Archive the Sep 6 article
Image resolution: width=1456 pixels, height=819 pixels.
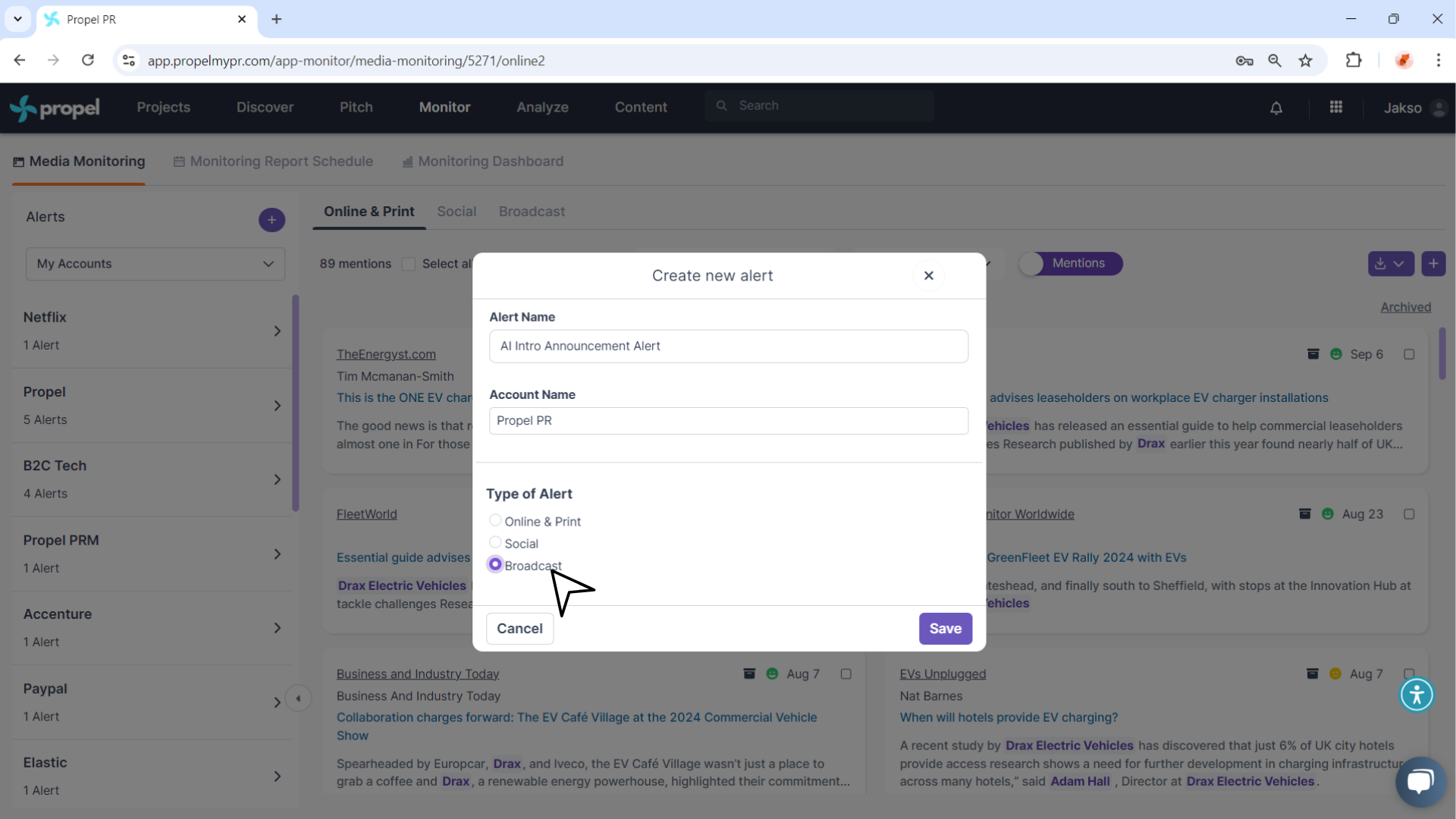[x=1313, y=354]
